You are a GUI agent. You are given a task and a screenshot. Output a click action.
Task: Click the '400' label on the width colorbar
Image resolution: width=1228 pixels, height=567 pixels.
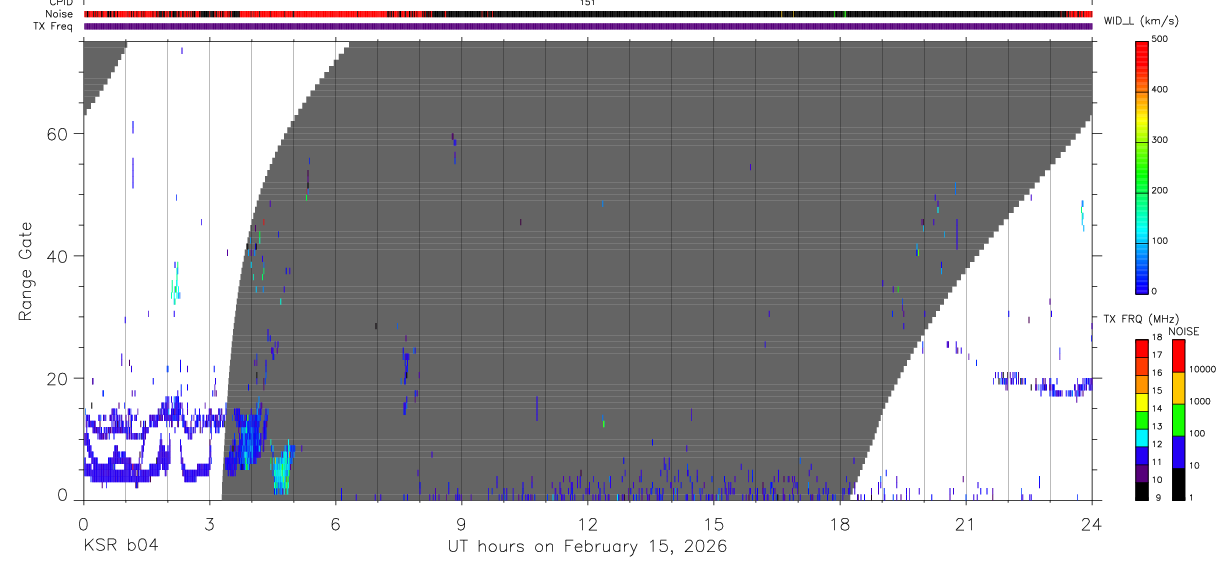tap(1161, 89)
